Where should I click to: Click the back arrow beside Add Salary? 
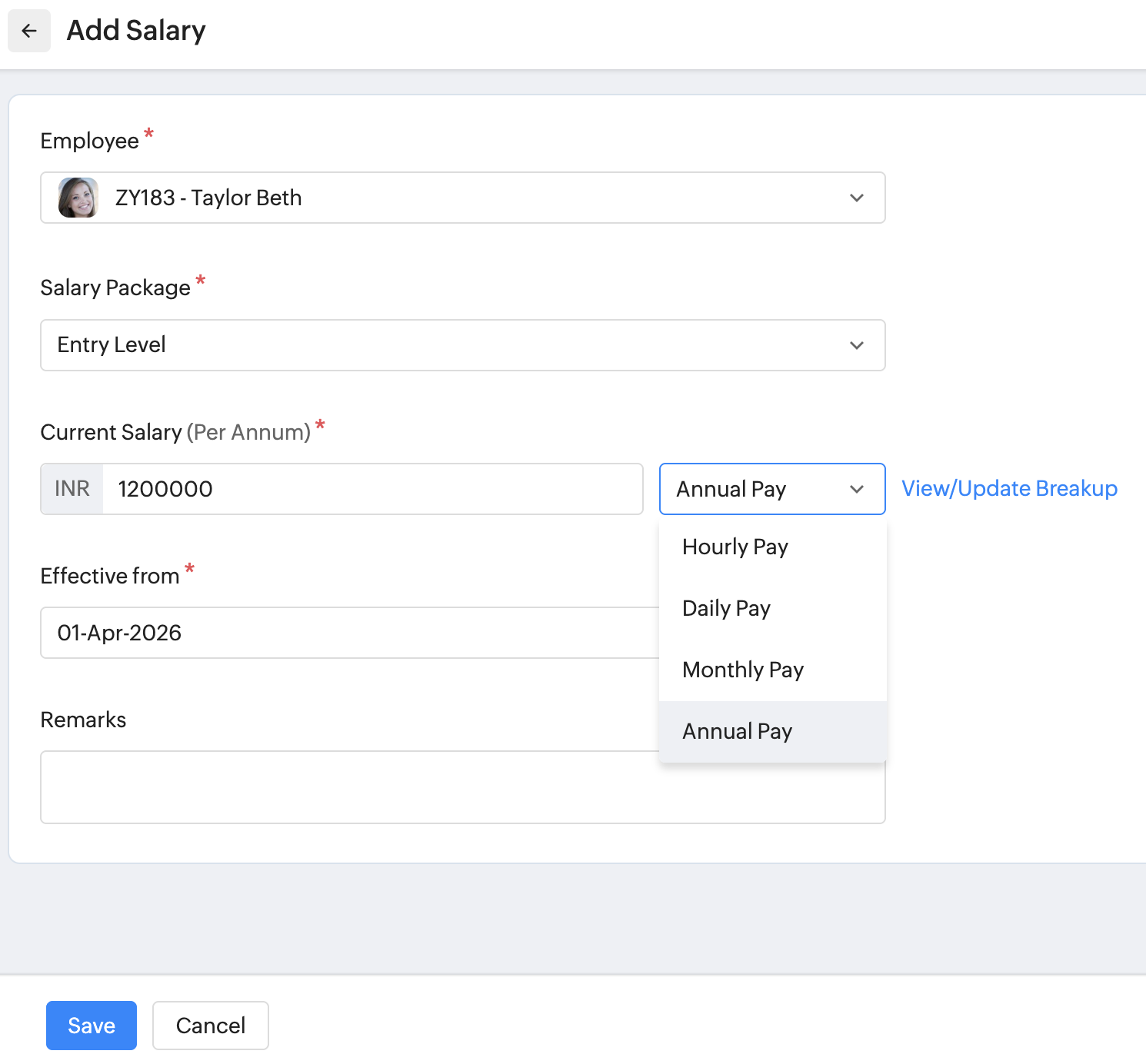pos(29,31)
